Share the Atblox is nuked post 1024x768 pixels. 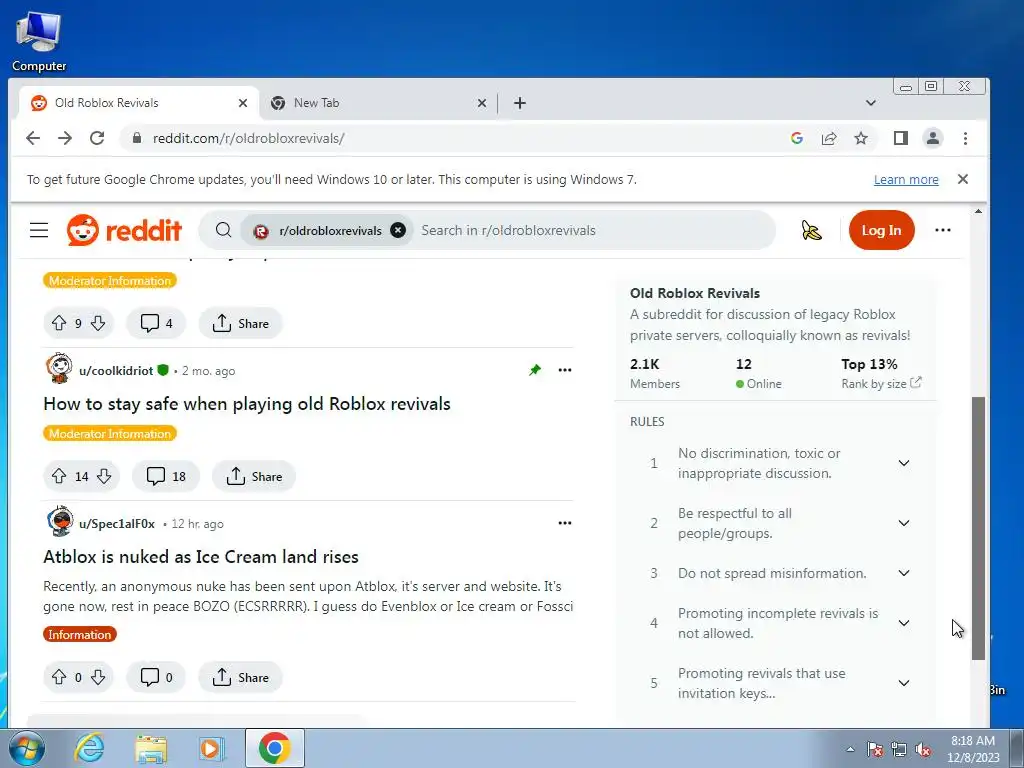tap(240, 677)
